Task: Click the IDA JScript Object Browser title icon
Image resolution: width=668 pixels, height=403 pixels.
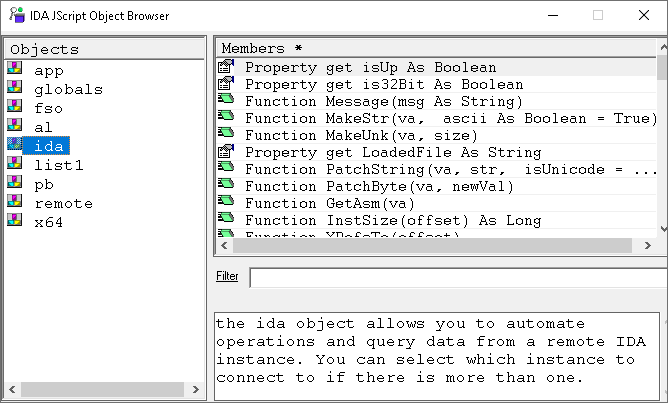Action: coord(17,15)
